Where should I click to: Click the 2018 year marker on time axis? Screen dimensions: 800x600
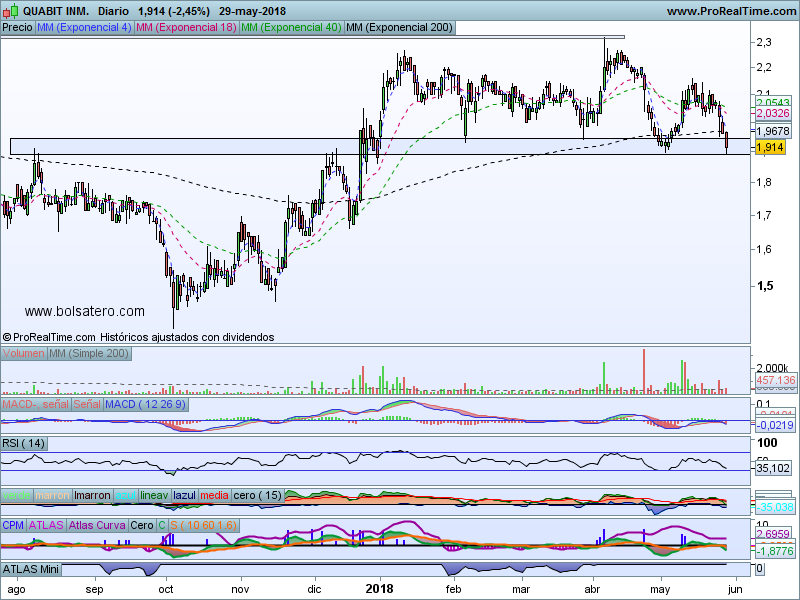[x=380, y=590]
